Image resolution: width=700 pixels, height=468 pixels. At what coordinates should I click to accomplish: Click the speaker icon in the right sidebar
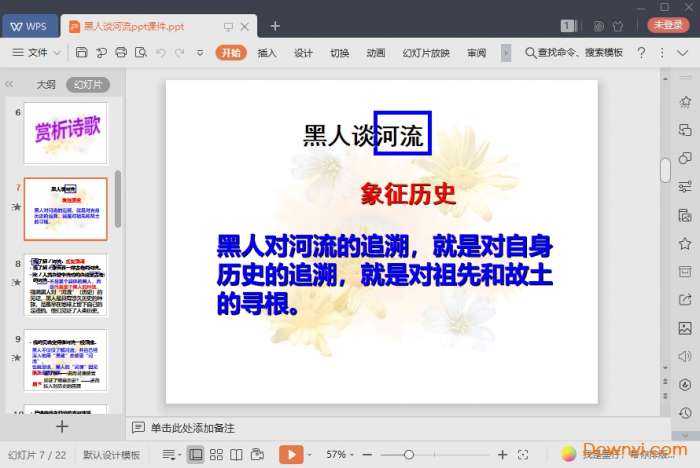pos(685,356)
